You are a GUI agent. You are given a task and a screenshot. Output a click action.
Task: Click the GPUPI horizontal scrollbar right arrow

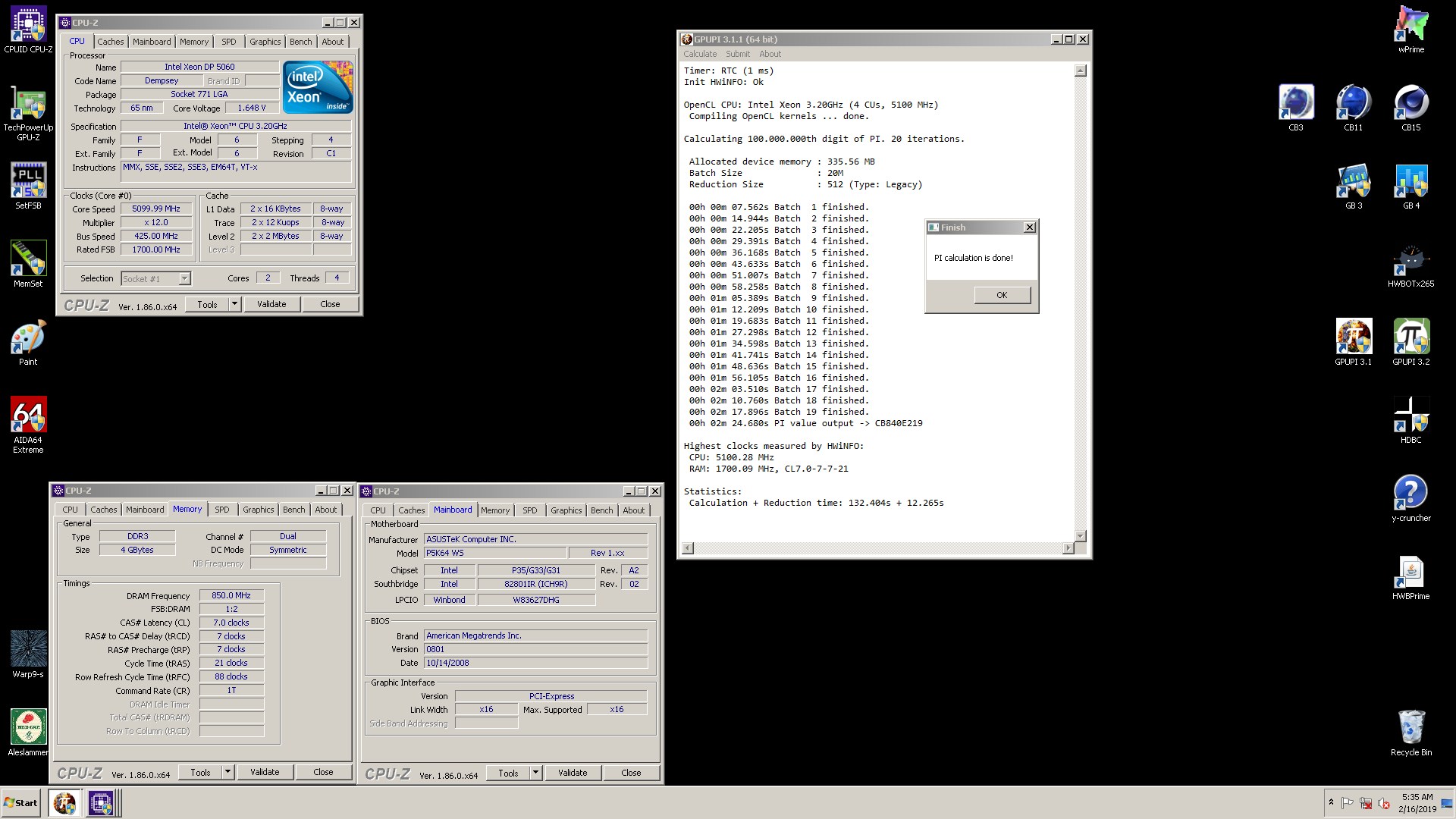point(1068,548)
